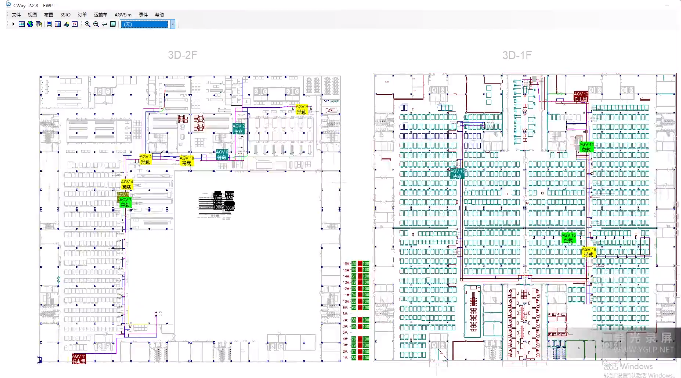
Task: Click the 3D-1F floor plan title
Action: pyautogui.click(x=517, y=55)
